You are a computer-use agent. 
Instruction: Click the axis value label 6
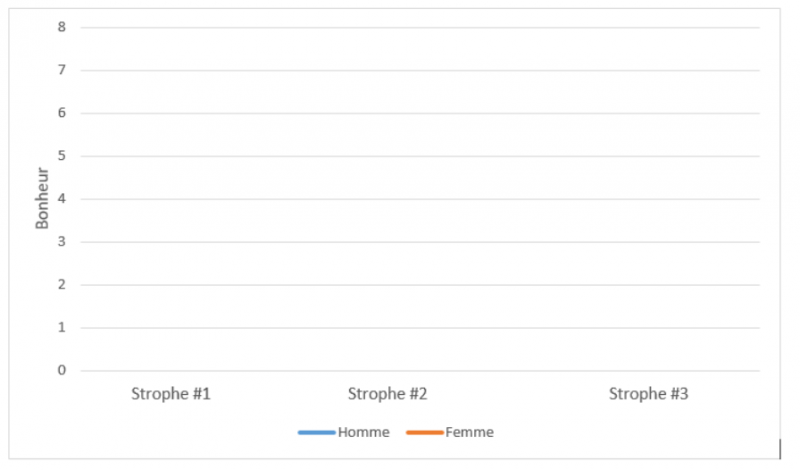click(x=62, y=113)
